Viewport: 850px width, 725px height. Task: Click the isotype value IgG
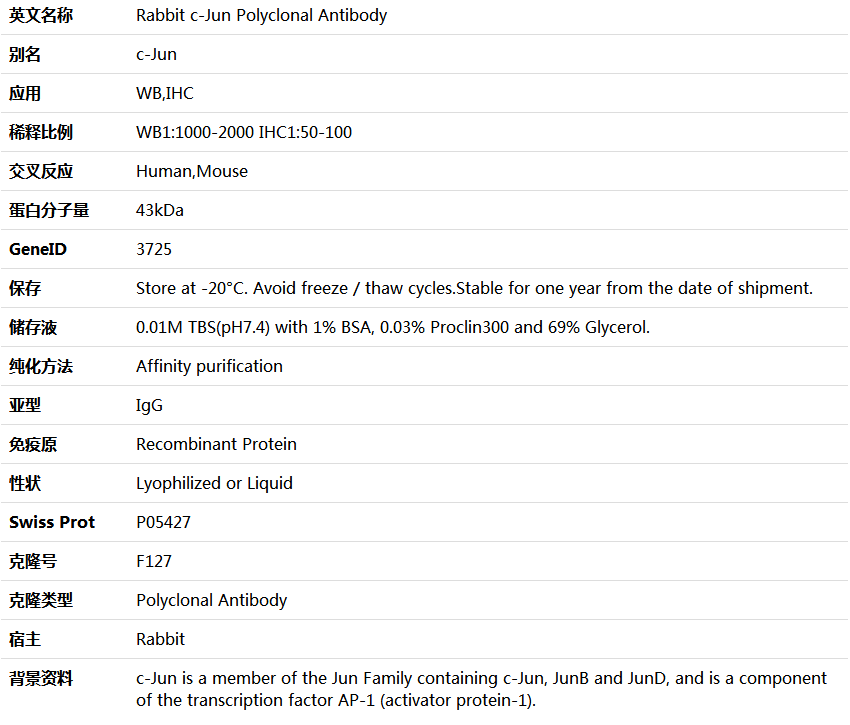[149, 406]
